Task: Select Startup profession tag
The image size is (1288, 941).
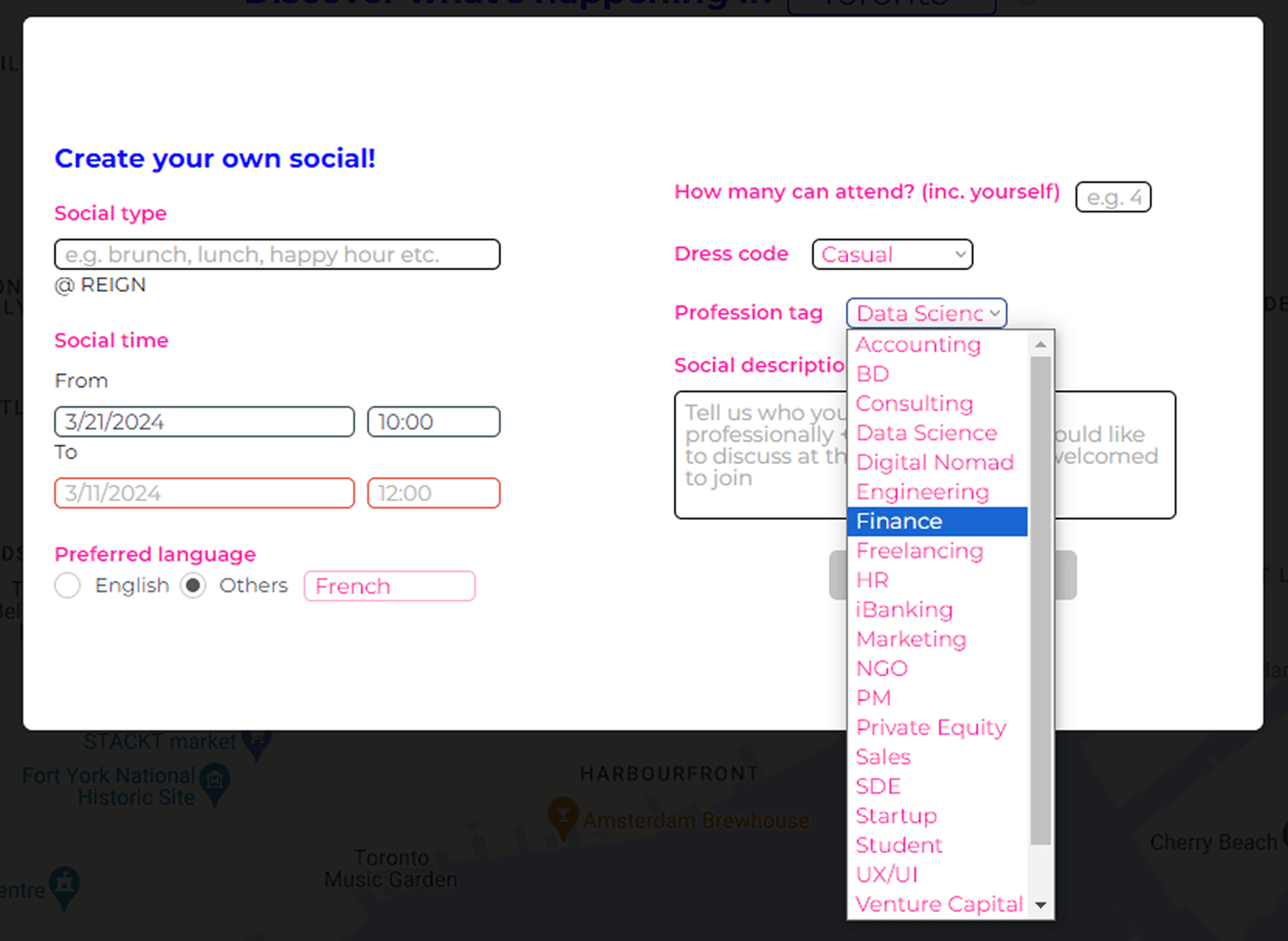Action: click(x=938, y=815)
